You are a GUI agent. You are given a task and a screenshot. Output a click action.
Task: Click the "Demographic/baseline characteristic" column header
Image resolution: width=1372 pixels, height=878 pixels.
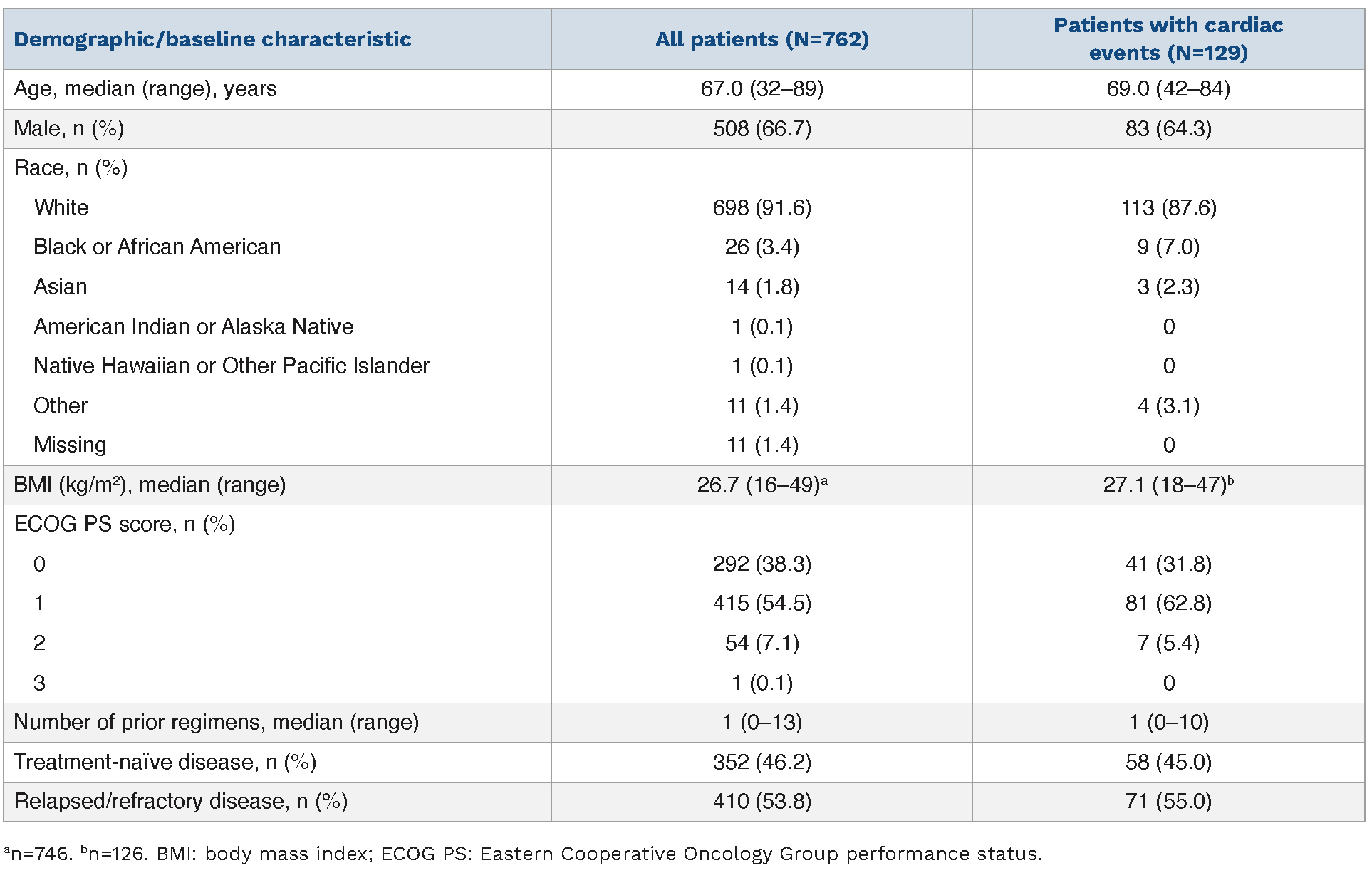click(x=212, y=39)
